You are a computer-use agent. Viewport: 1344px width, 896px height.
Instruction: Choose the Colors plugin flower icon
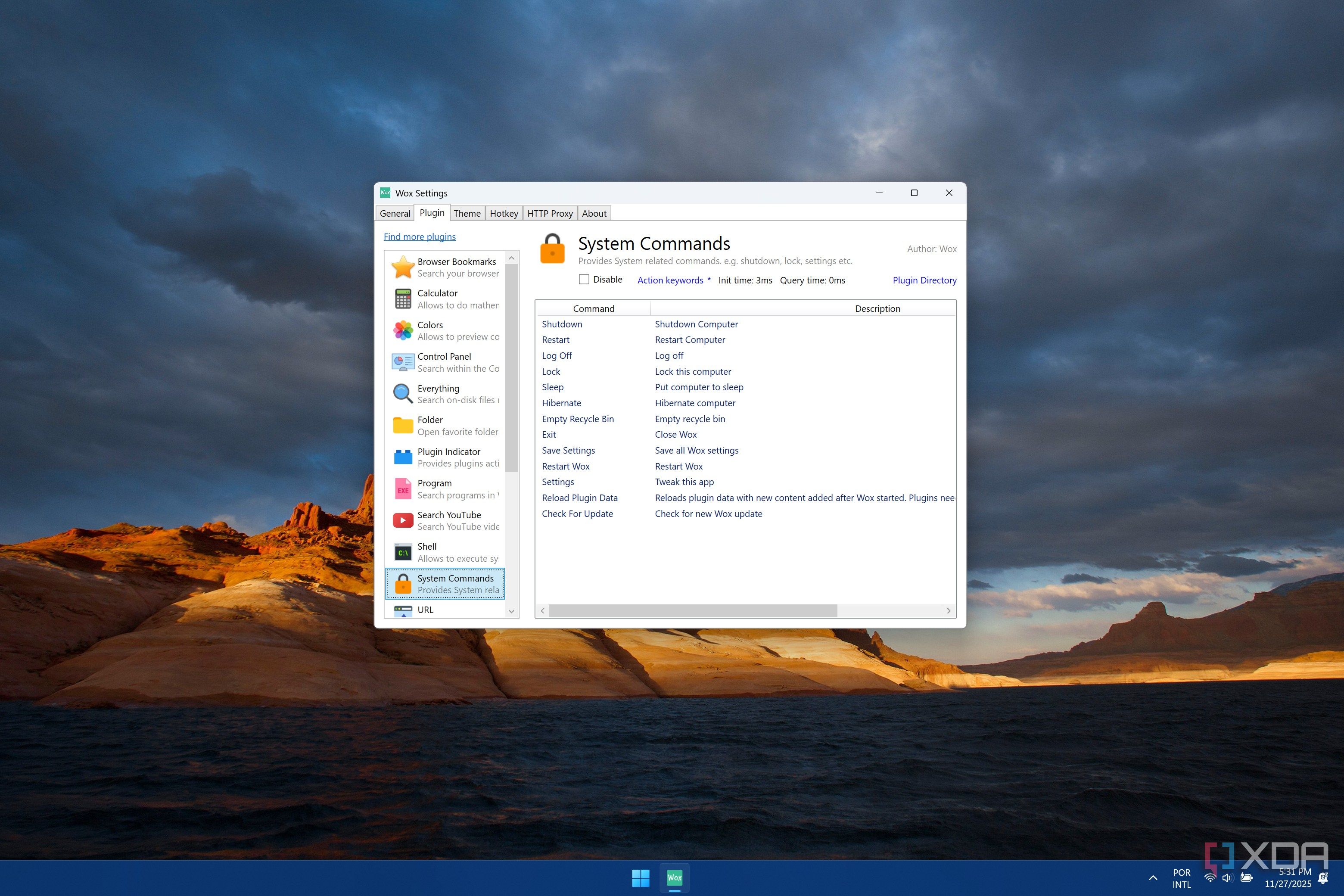(x=403, y=330)
